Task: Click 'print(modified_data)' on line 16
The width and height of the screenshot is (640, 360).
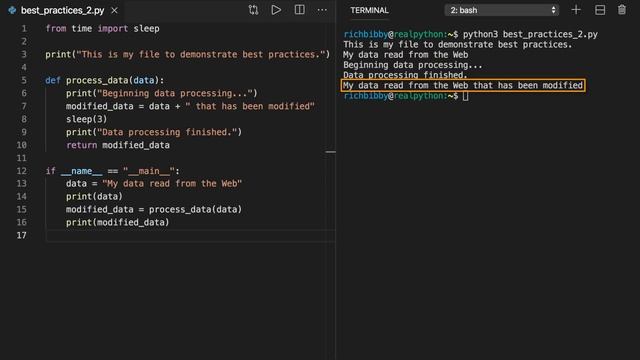Action: tap(118, 222)
